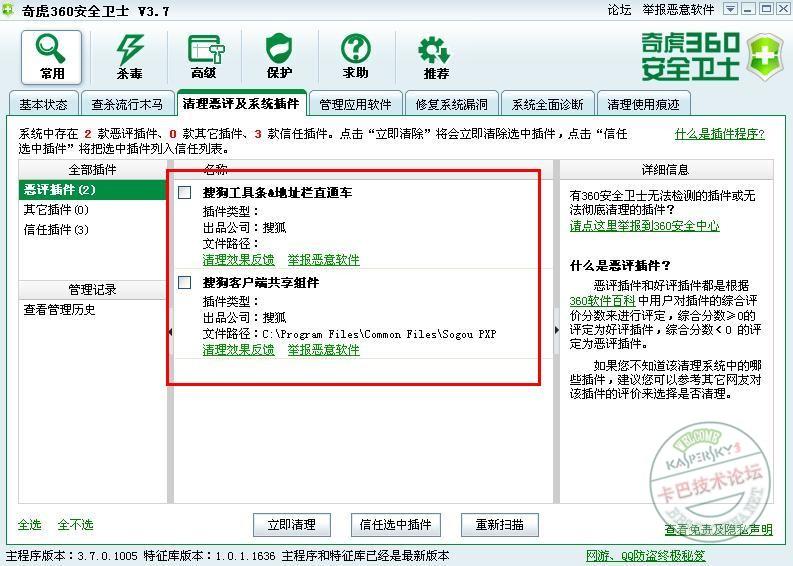
Task: Click the file path C:\Program Files\Common Files\Sogou PXP
Action: click(x=379, y=334)
